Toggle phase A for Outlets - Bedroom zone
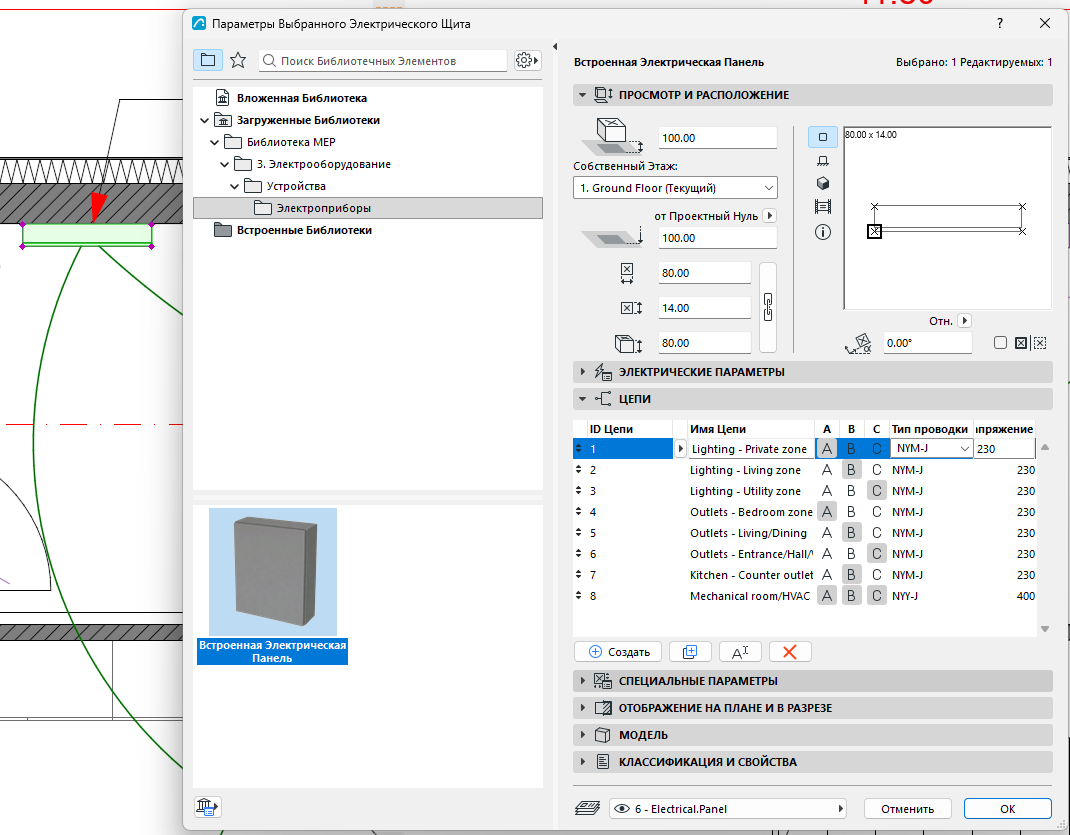 826,512
